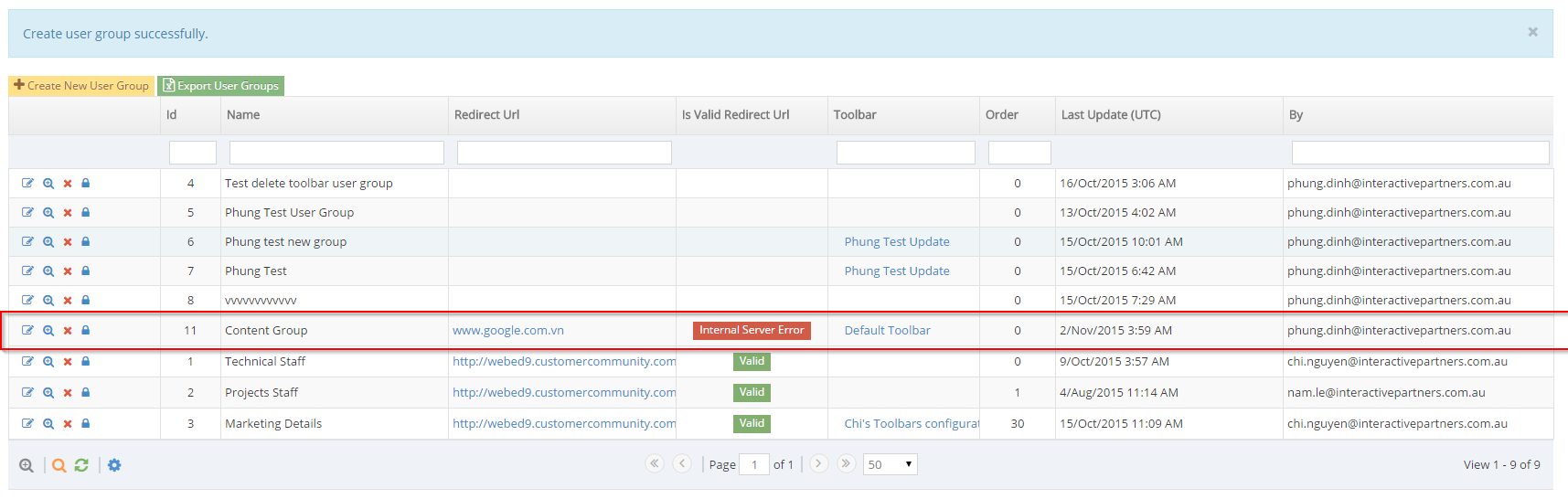Click edit icon for Content Group row
Screen dimensions: 1568x499
click(27, 330)
